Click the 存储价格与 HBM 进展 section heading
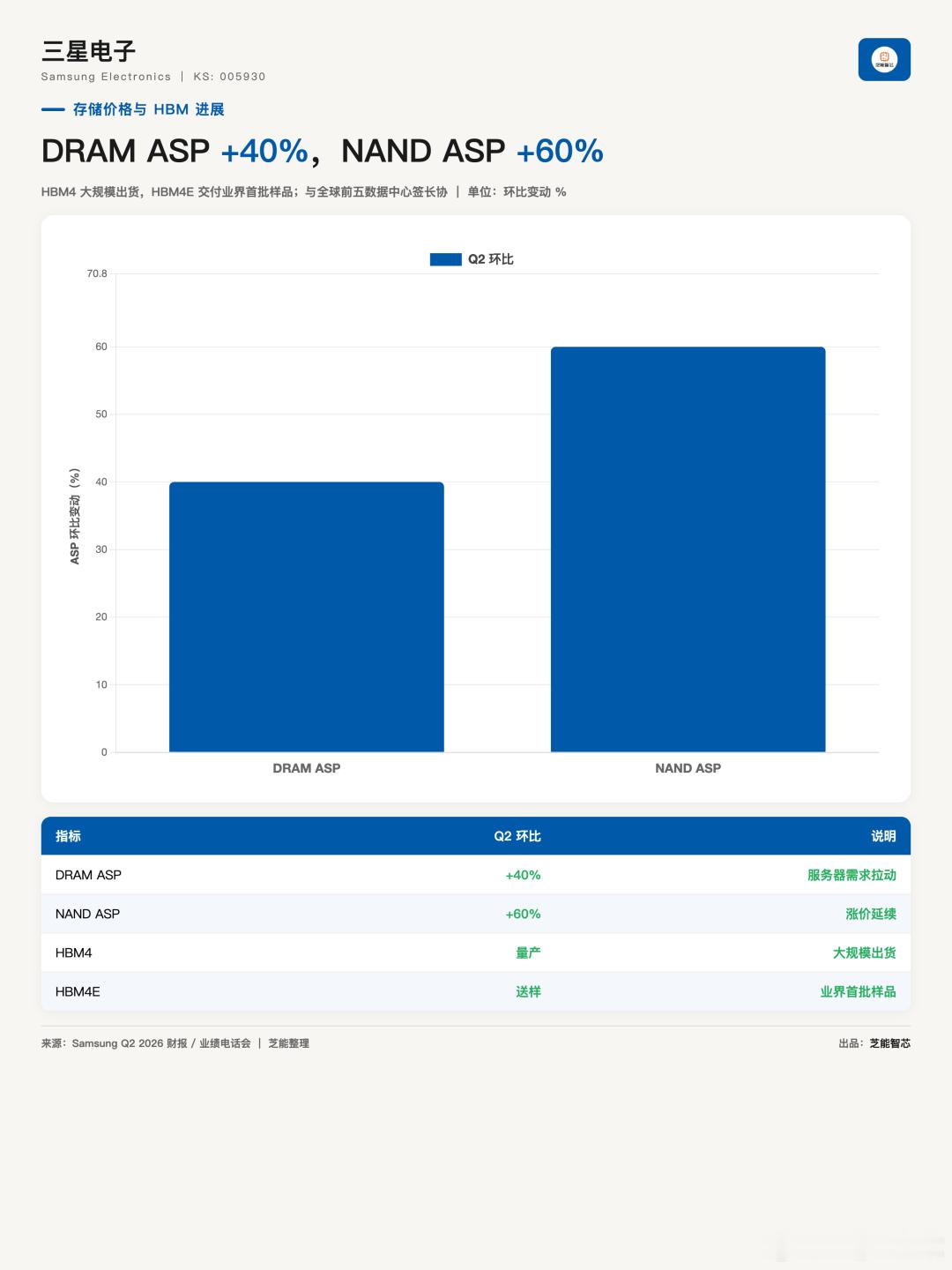Viewport: 952px width, 1270px height. point(148,109)
